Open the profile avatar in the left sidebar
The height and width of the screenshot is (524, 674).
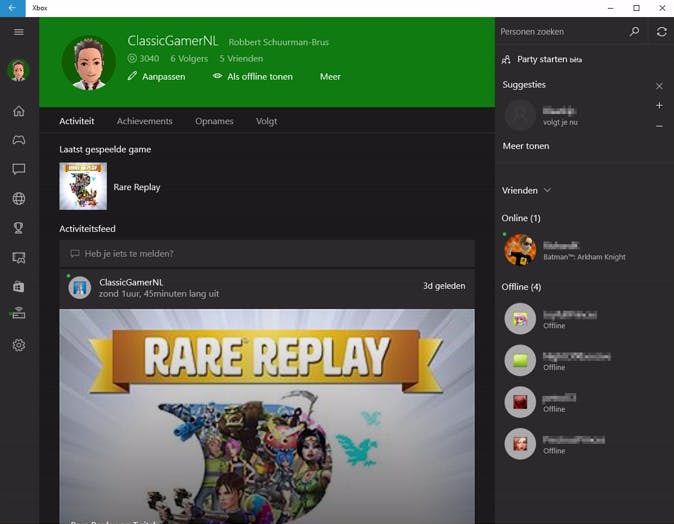[18, 70]
